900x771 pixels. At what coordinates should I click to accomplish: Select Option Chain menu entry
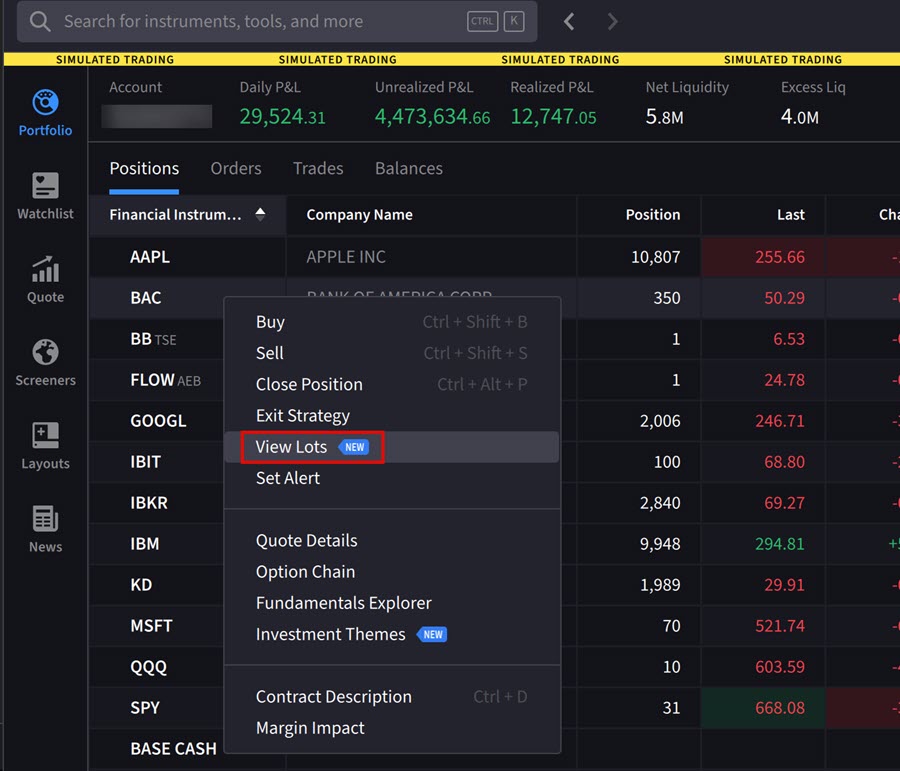click(x=305, y=572)
